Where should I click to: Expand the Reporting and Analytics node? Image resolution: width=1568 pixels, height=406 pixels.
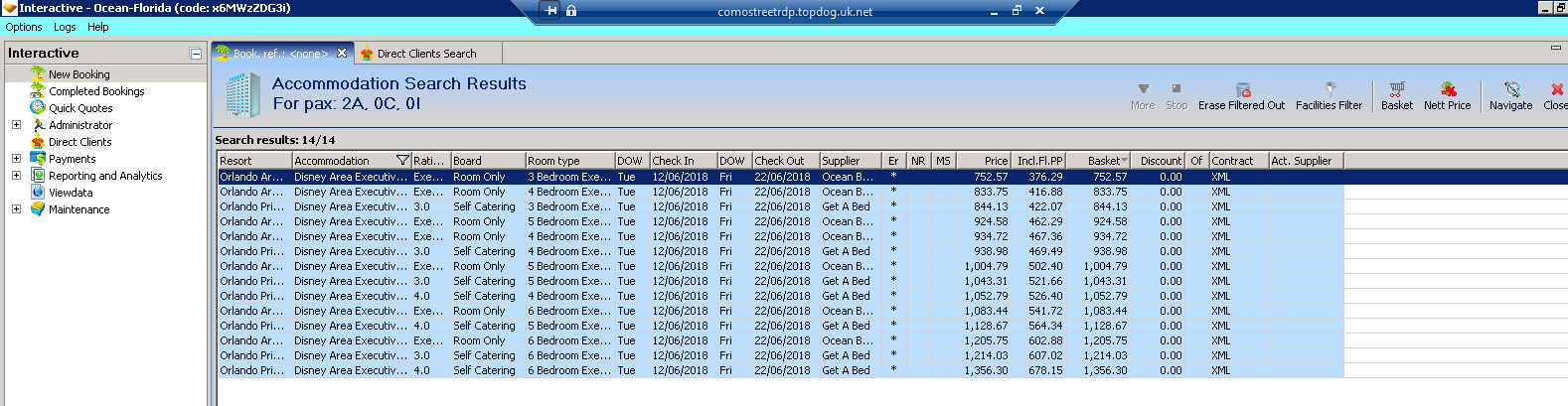click(x=16, y=175)
